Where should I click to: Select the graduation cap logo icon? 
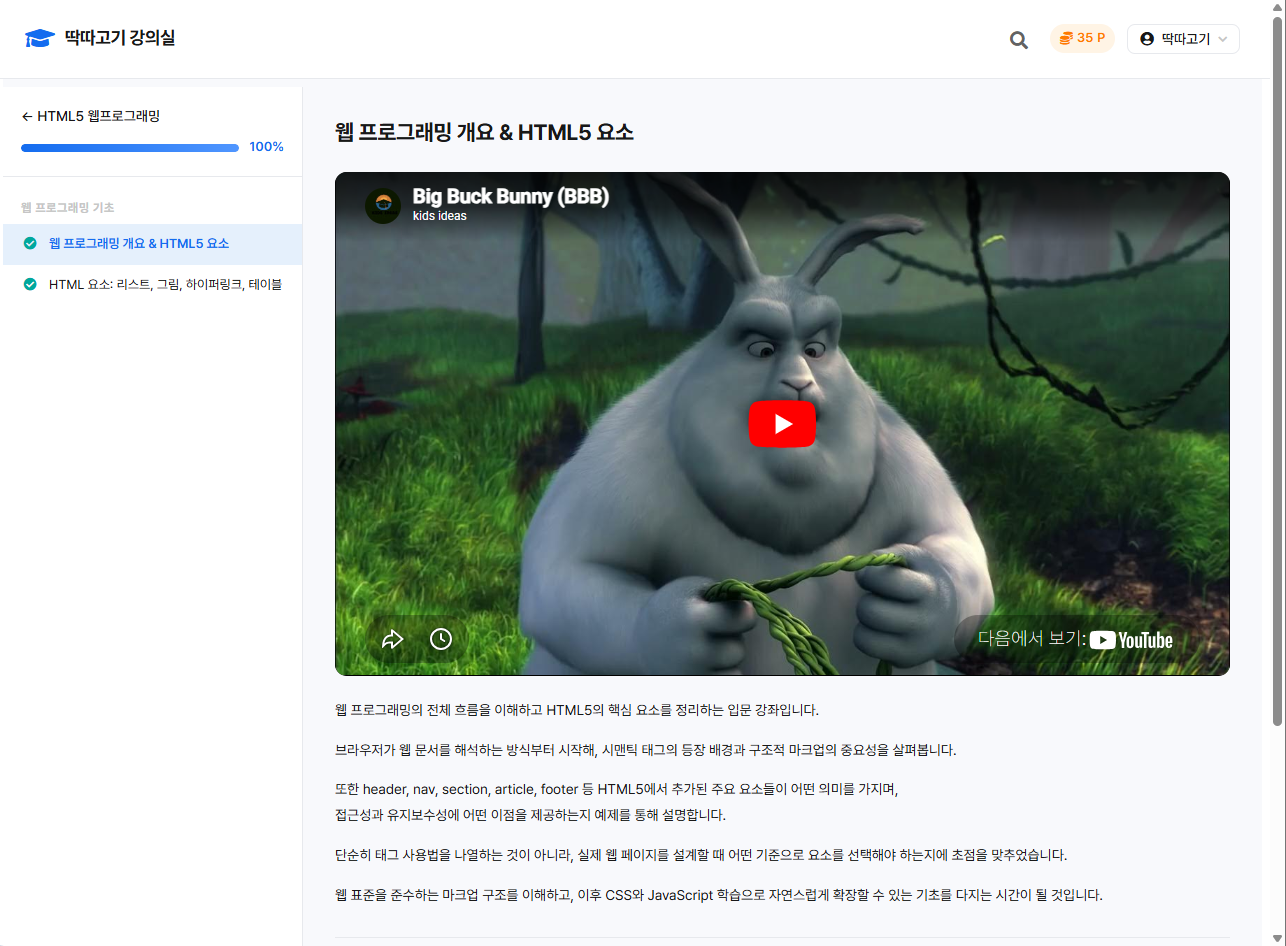[39, 37]
